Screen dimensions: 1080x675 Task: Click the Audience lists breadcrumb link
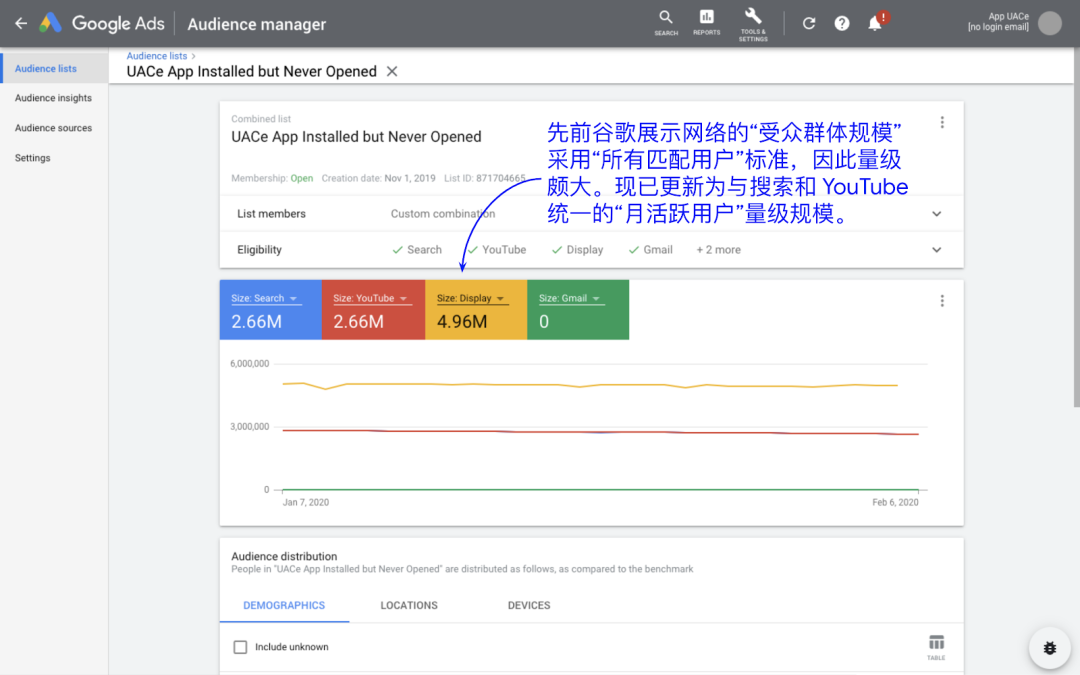156,56
